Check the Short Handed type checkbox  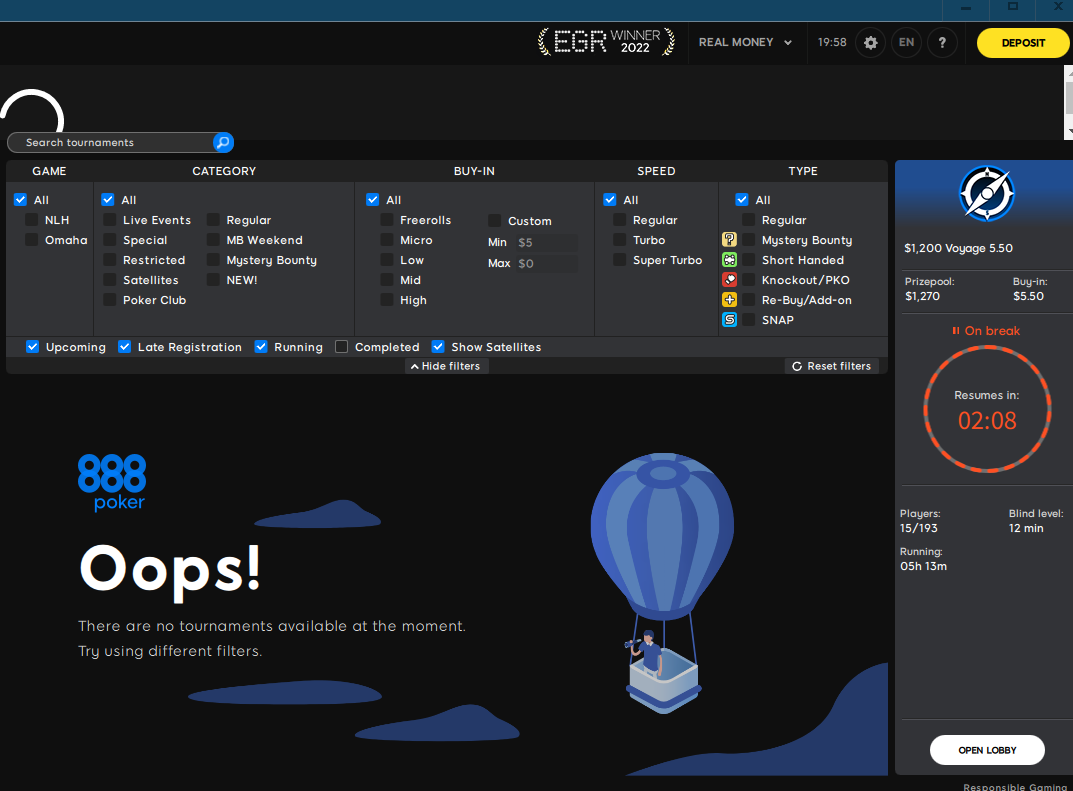tap(749, 260)
